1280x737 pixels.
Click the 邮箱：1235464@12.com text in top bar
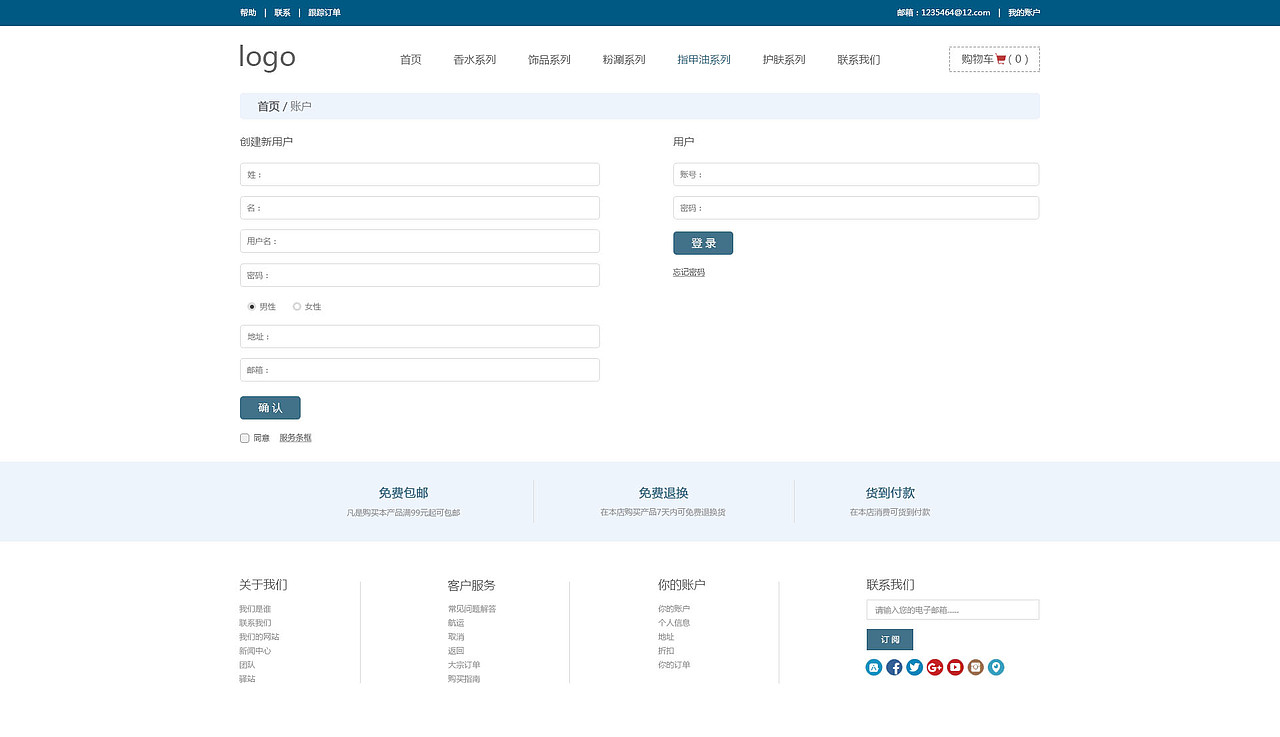(x=943, y=13)
